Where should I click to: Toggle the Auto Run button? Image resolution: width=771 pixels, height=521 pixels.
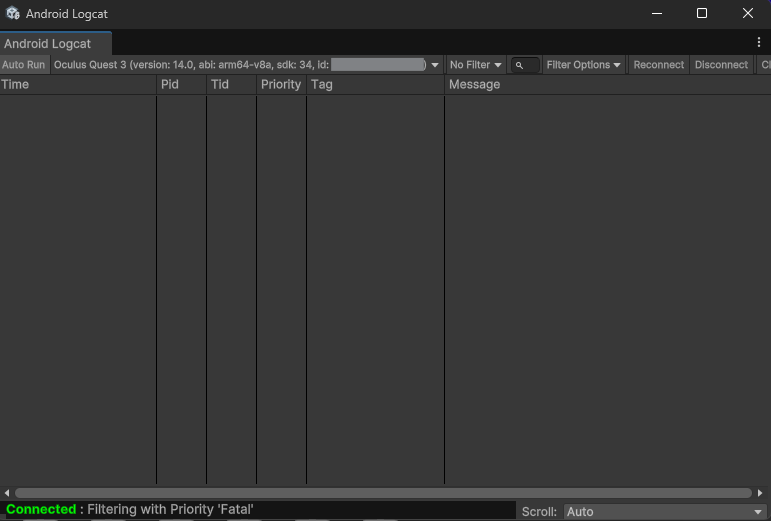[x=24, y=65]
